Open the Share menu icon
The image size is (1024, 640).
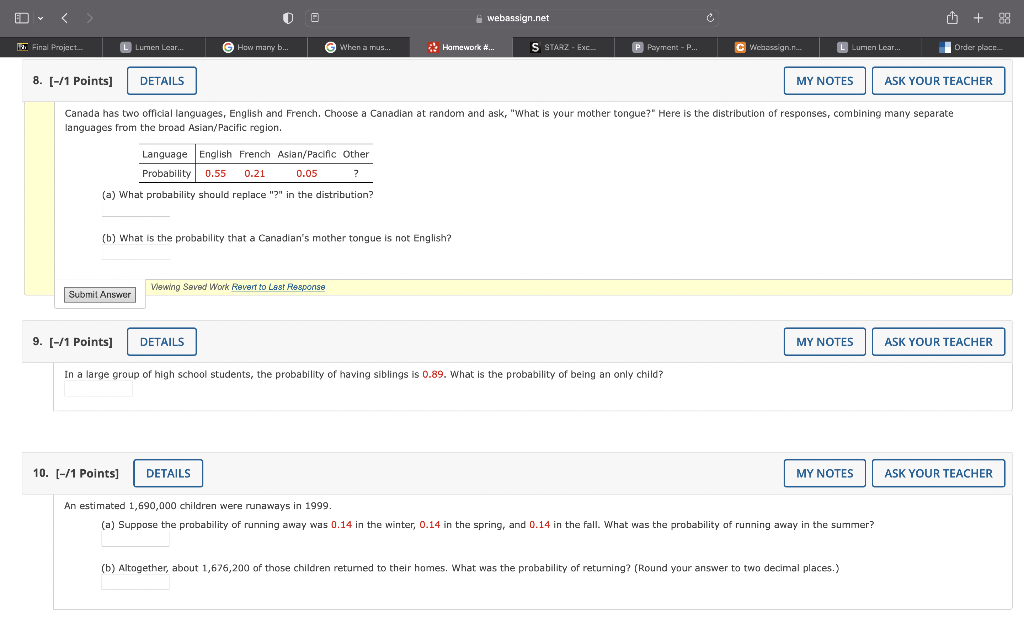pyautogui.click(x=954, y=17)
